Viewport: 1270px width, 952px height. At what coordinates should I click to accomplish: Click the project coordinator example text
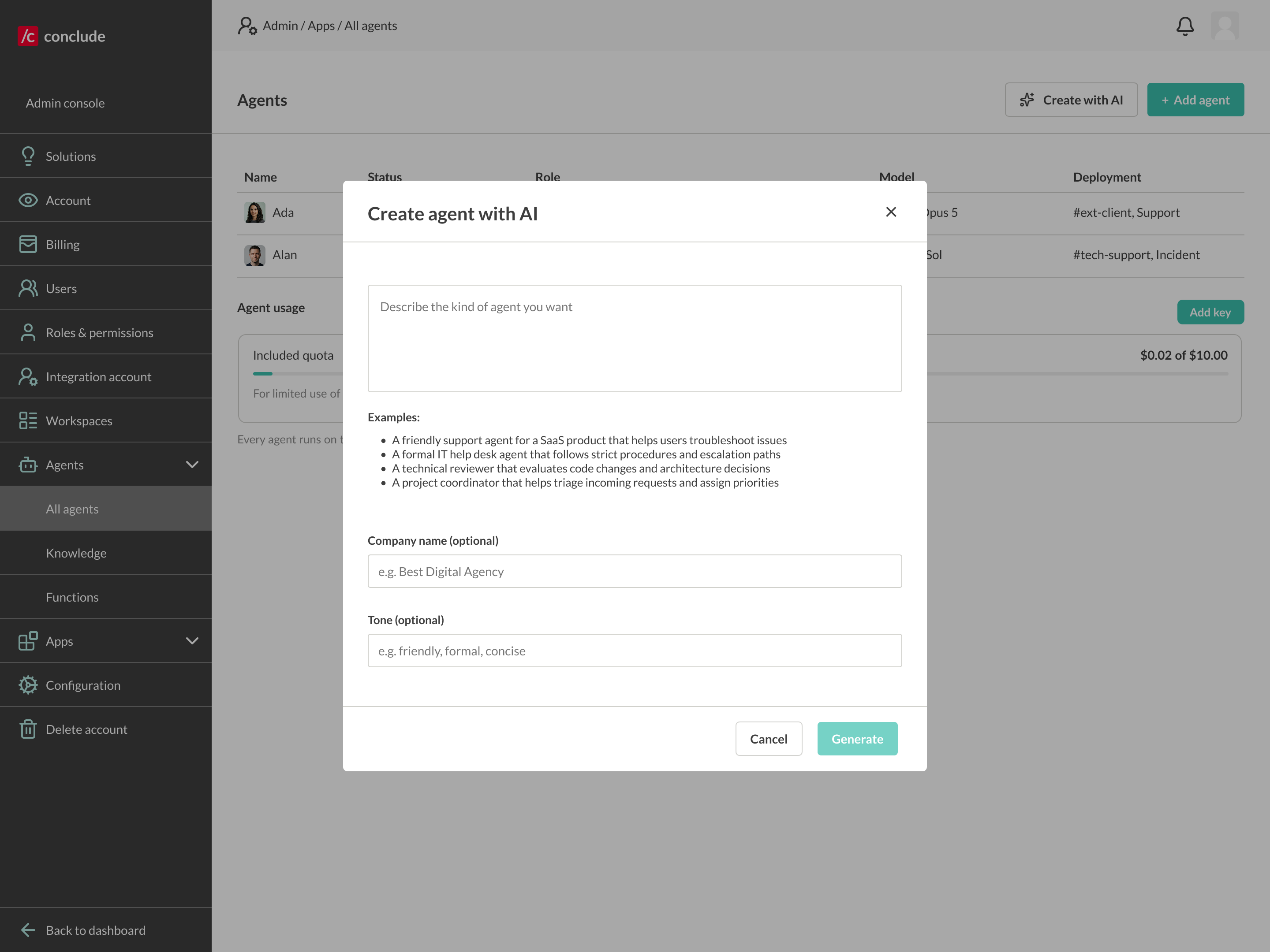[585, 483]
